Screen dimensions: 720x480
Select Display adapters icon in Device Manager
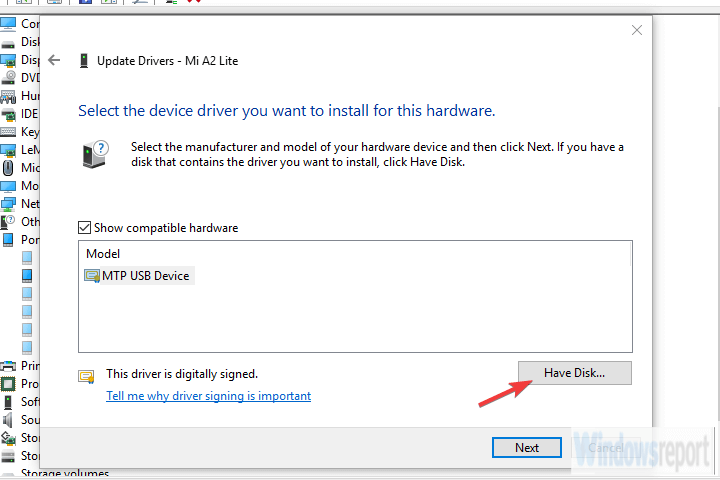(8, 61)
